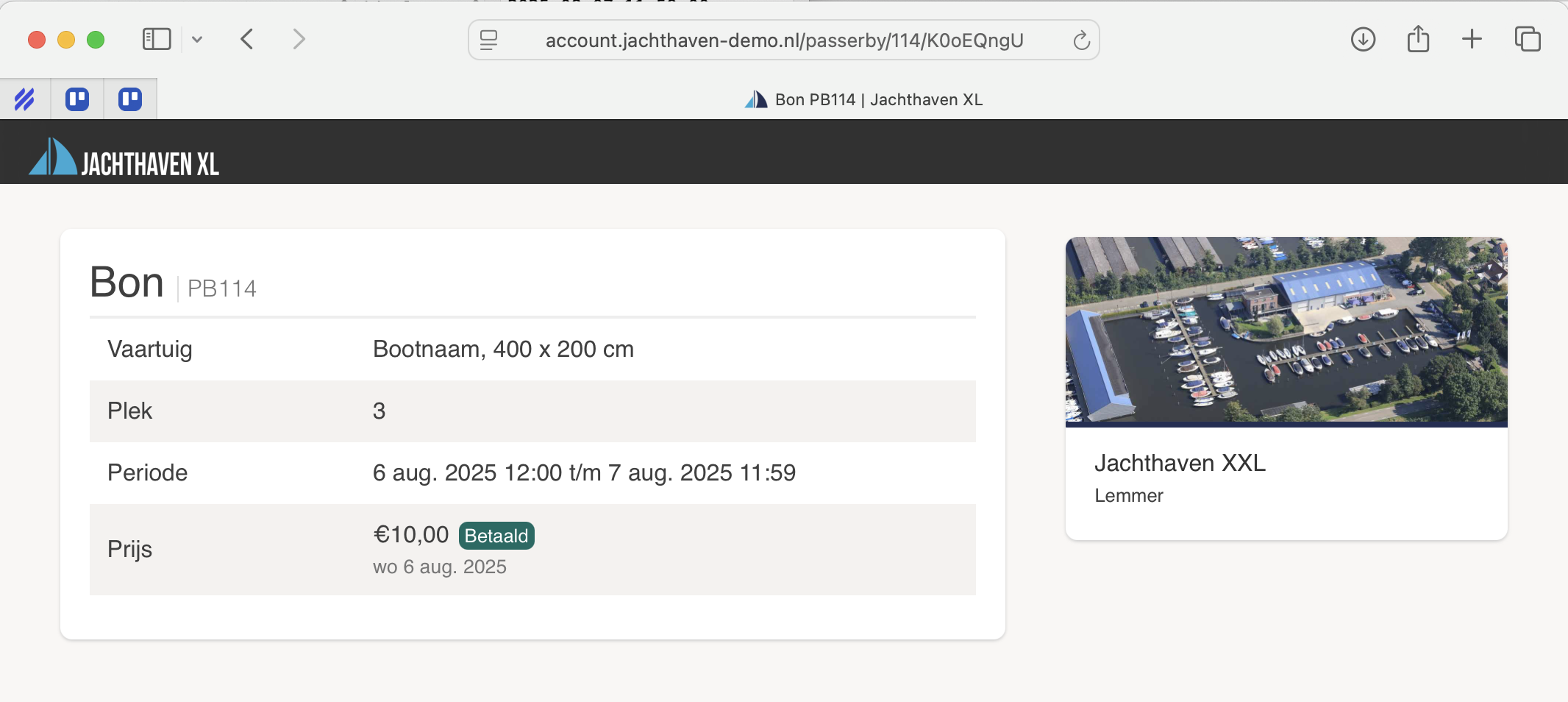Click the marina aerial photo thumbnail
Image resolution: width=1568 pixels, height=702 pixels.
pos(1286,332)
